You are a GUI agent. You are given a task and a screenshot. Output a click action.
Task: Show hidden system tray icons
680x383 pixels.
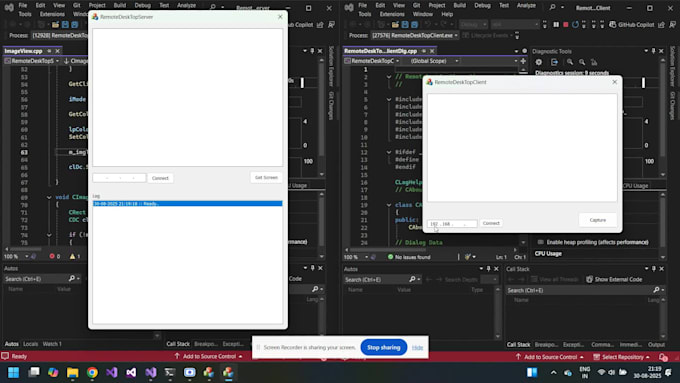coord(553,373)
